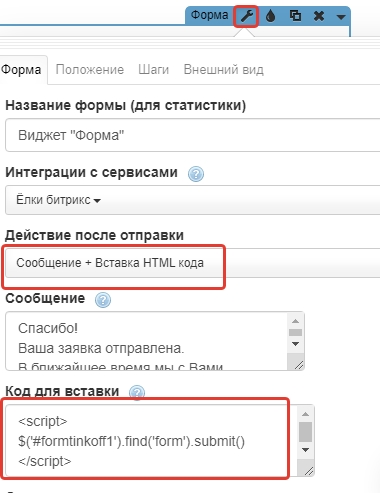Screen dimensions: 380x493
Task: Click down arrow on Сообщение scrollbar
Action: tap(296, 344)
